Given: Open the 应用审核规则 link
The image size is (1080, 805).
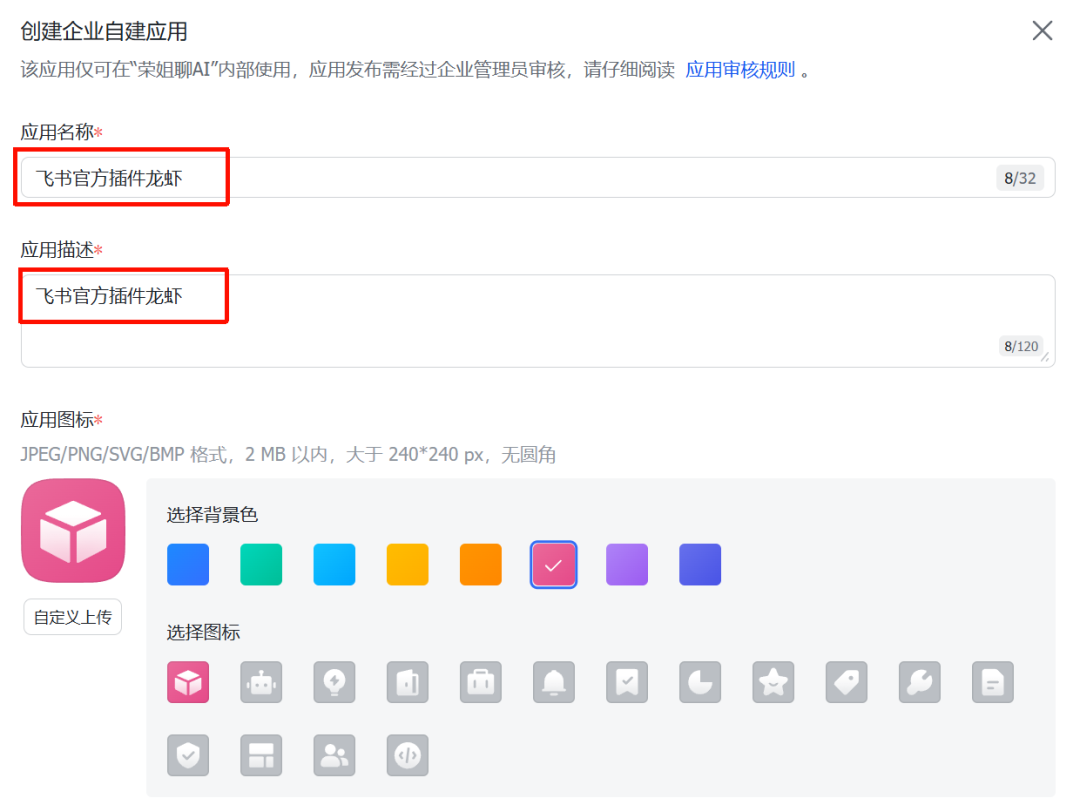Looking at the screenshot, I should (x=740, y=70).
